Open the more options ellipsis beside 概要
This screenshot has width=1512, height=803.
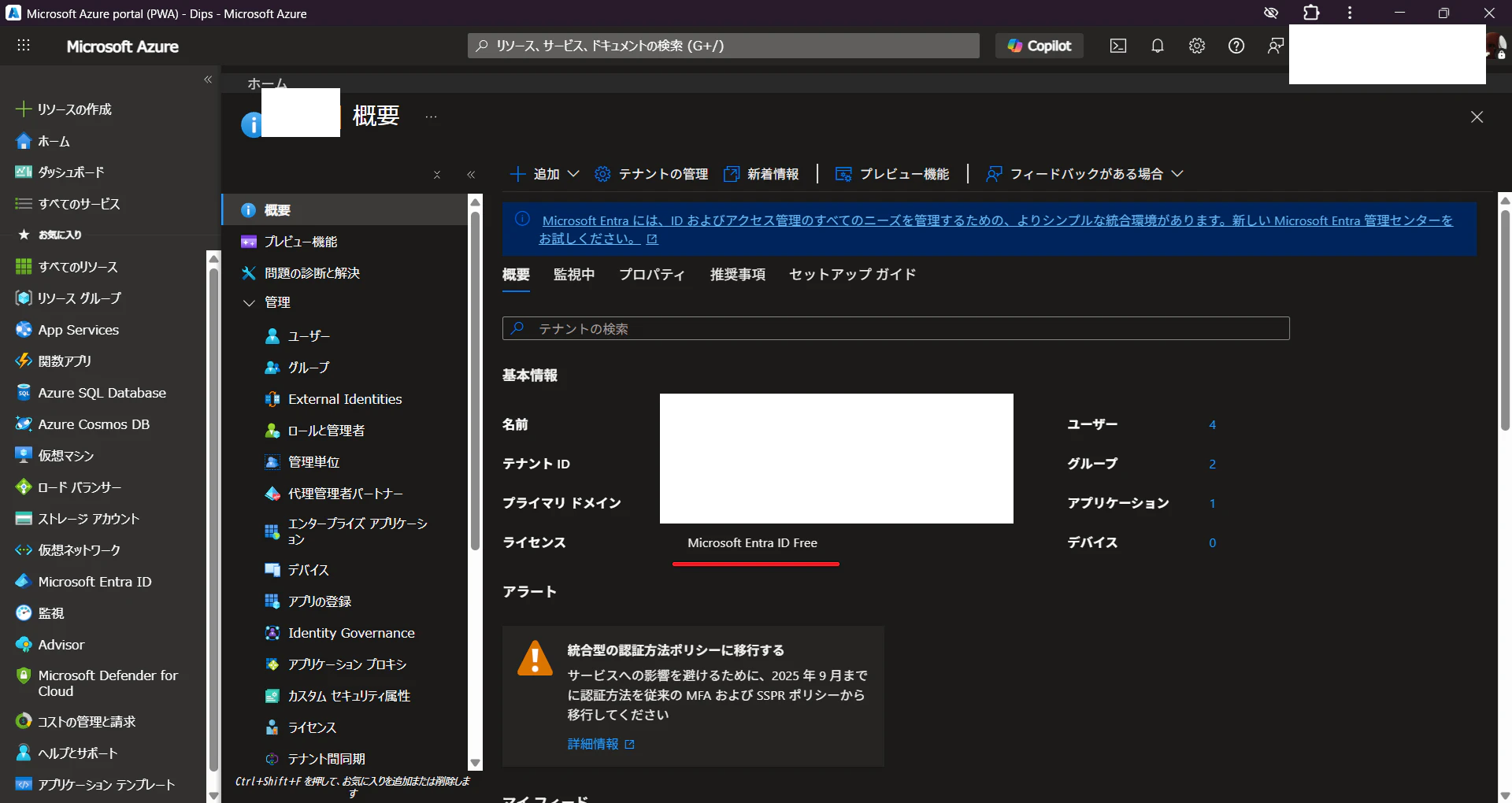(x=431, y=117)
